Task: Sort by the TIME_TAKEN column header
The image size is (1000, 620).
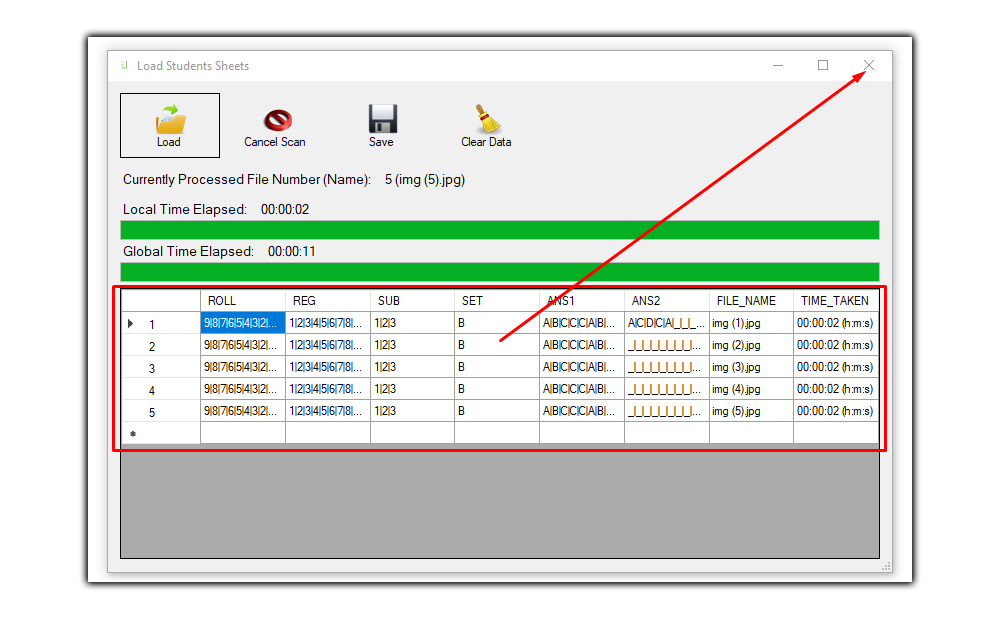Action: (836, 301)
